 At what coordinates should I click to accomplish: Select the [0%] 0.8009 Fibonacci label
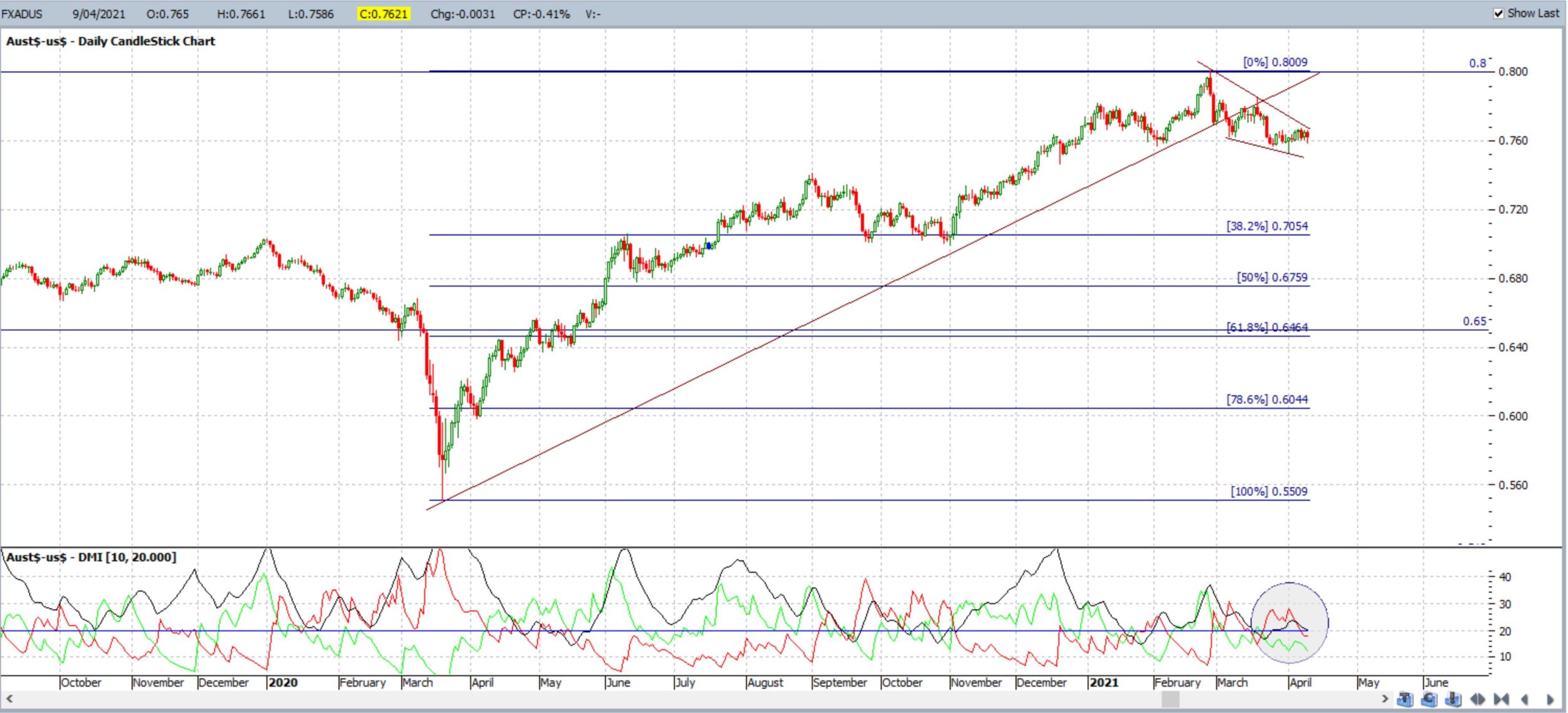pos(1275,62)
